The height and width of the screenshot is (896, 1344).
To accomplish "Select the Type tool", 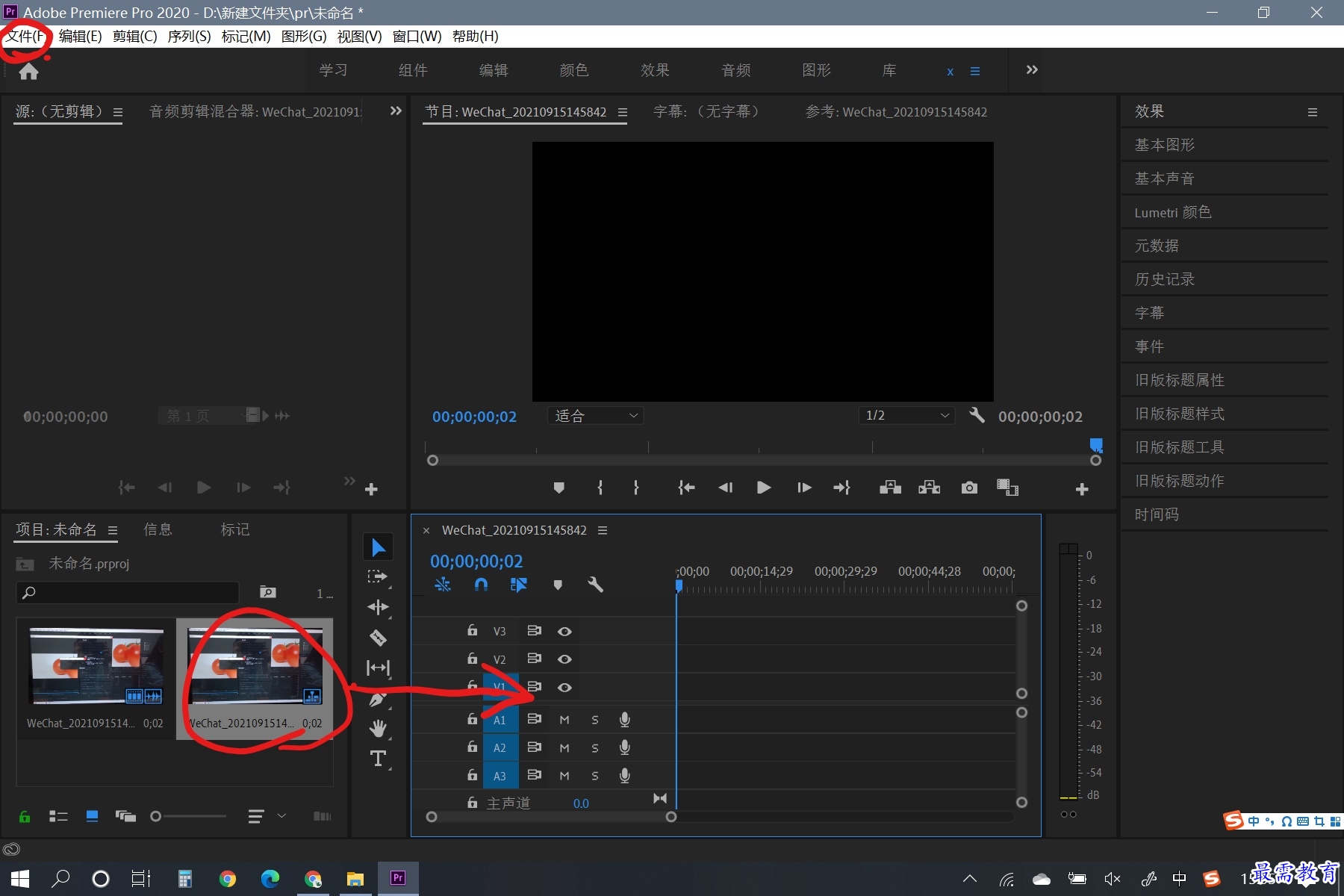I will pyautogui.click(x=378, y=759).
